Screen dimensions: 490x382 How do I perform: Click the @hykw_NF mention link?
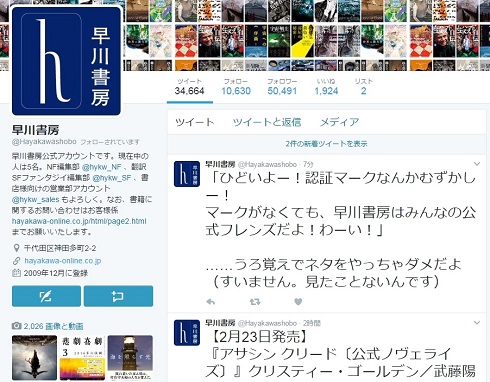[x=102, y=167]
